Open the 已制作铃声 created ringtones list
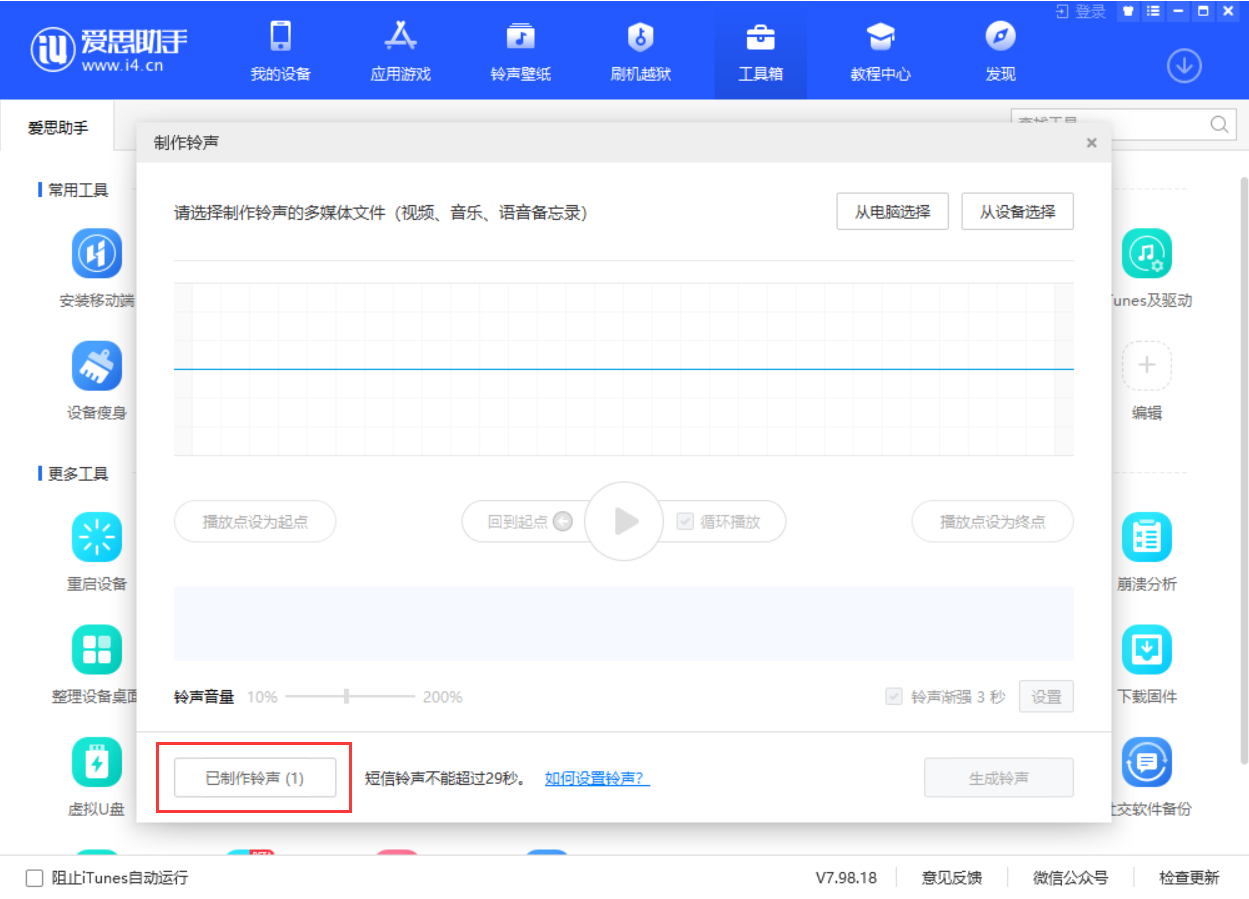 pos(255,777)
